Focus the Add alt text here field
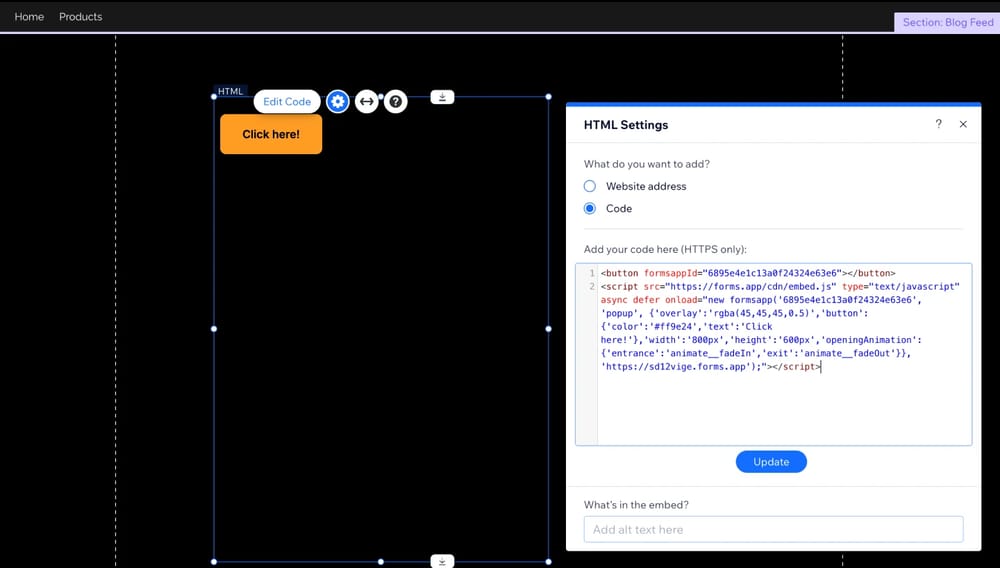This screenshot has width=1000, height=568. 774,529
